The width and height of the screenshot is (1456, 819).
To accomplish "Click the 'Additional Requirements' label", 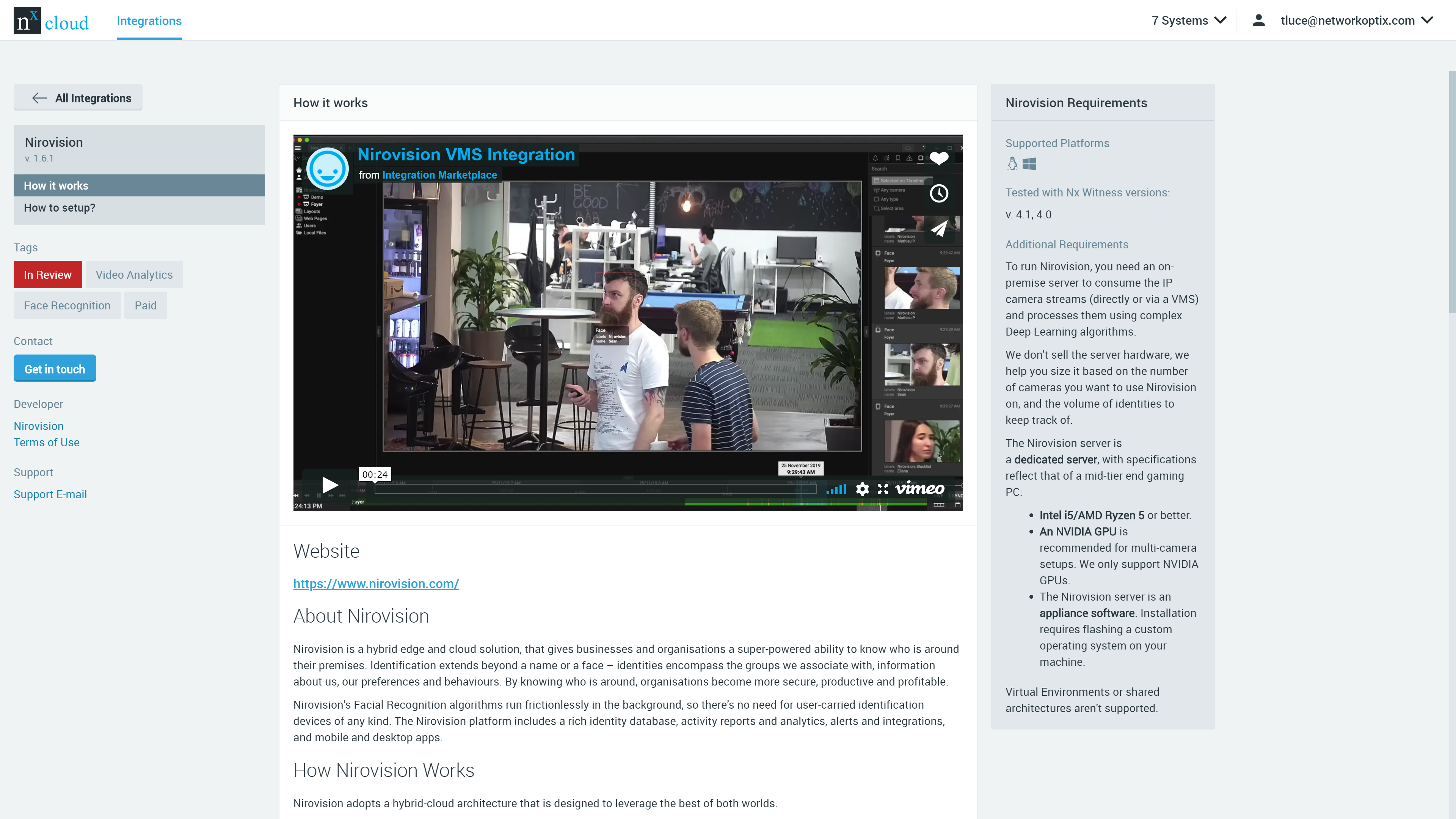I will coord(1067,244).
